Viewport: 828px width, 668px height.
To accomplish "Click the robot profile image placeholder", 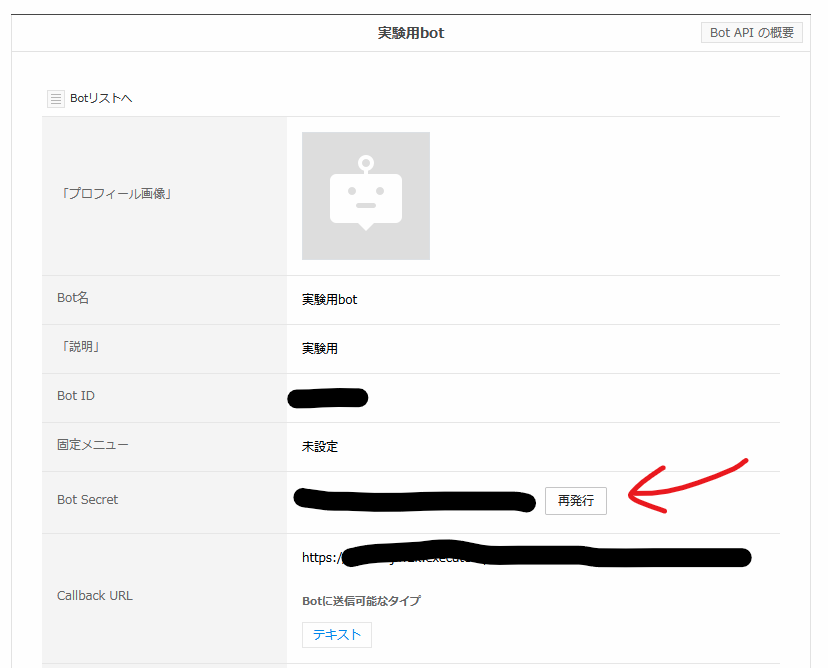I will point(366,196).
